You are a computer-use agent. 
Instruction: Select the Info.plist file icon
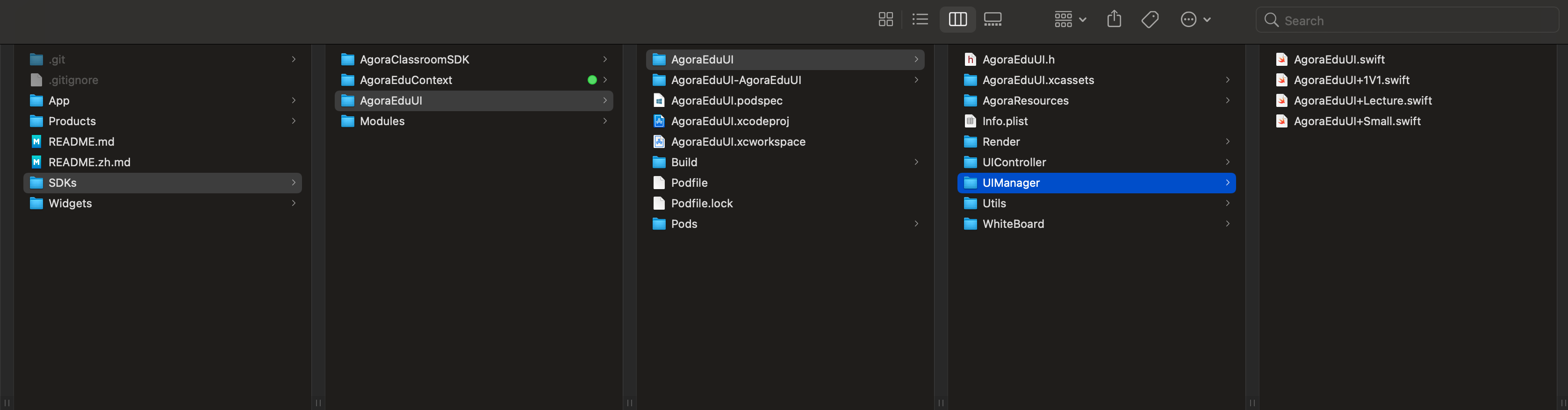point(970,121)
